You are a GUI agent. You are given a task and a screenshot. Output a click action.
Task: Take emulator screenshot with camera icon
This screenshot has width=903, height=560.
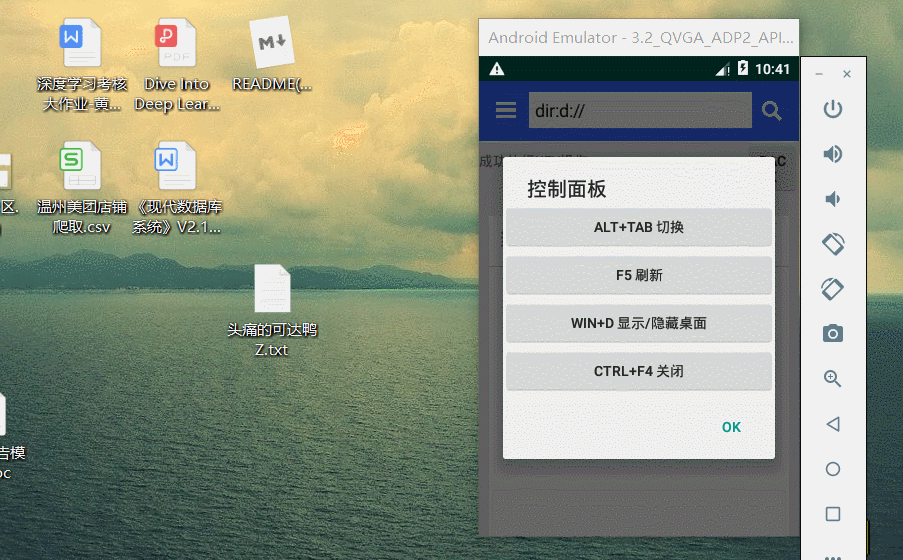pyautogui.click(x=833, y=334)
